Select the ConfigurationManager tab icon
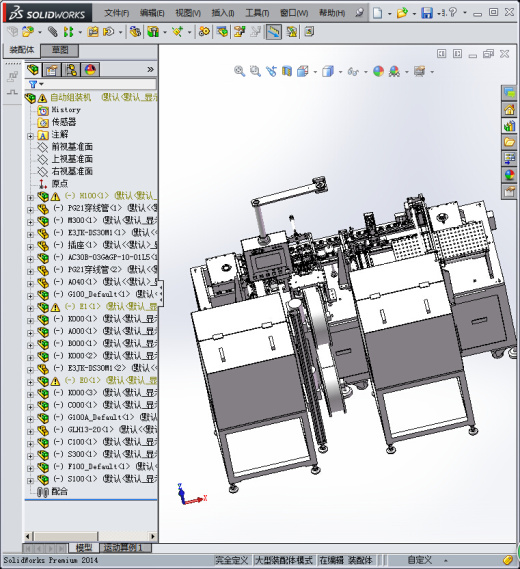Screen dimensions: 520x569 point(71,69)
